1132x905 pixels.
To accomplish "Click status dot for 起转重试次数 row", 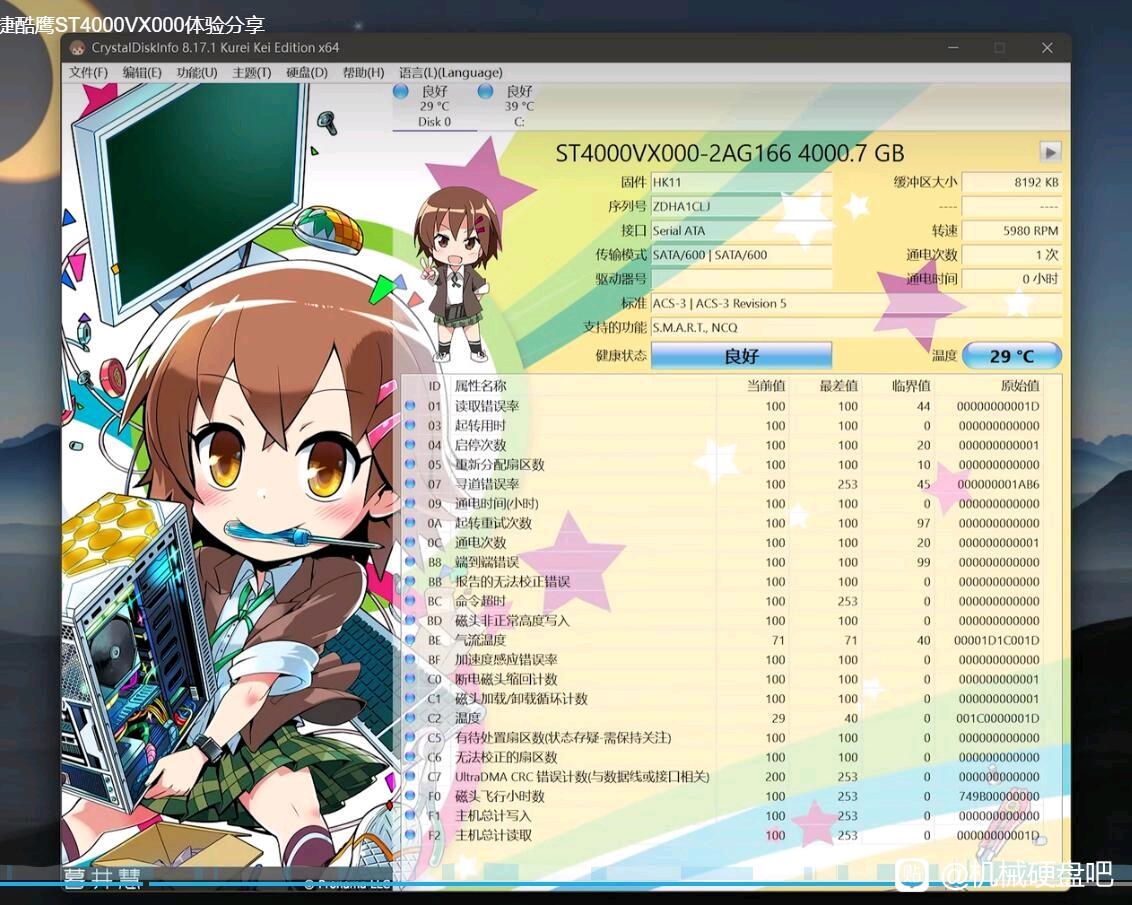I will [410, 523].
